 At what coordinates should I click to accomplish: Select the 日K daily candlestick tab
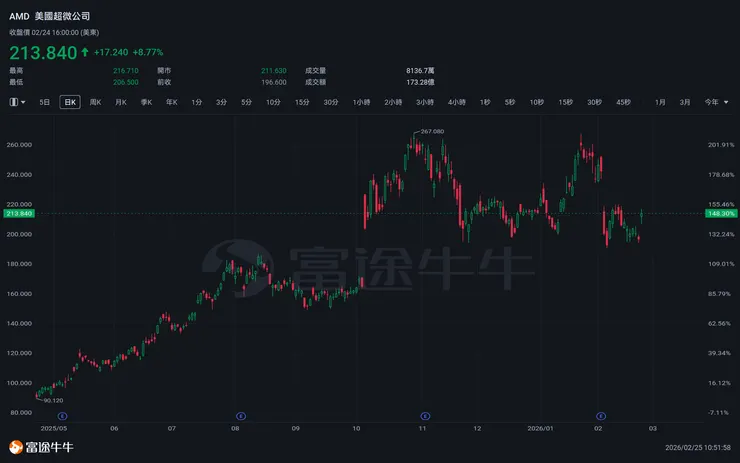pyautogui.click(x=70, y=102)
